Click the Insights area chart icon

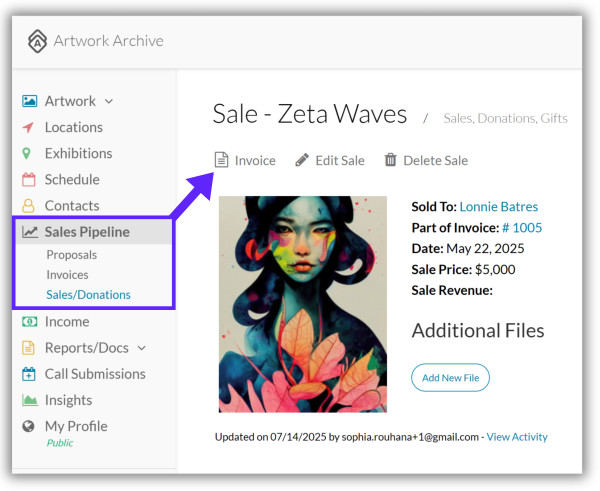(29, 400)
